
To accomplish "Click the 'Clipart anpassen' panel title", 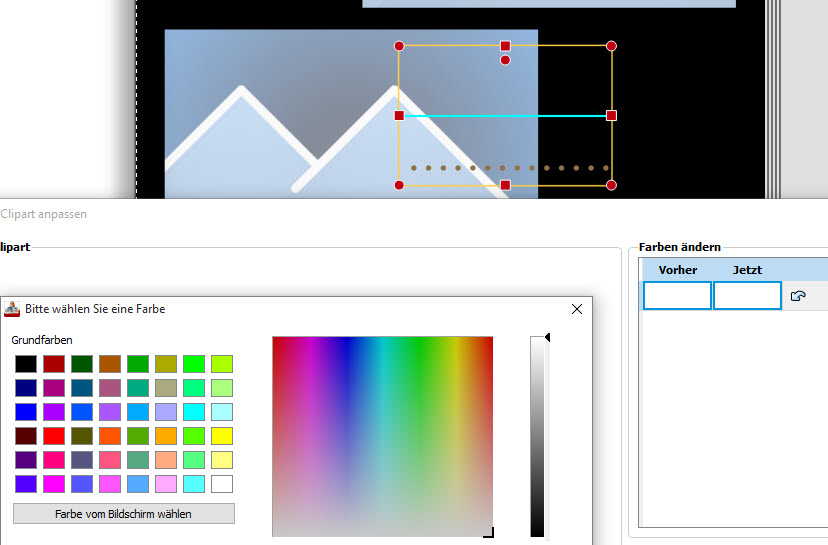I will click(43, 214).
